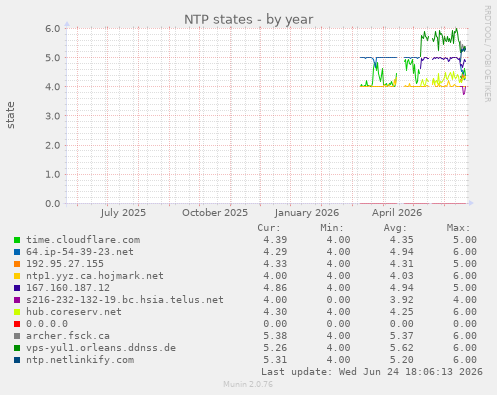Click archer.fsck.ca Avg value 5.37
The image size is (497, 395).
(x=402, y=336)
